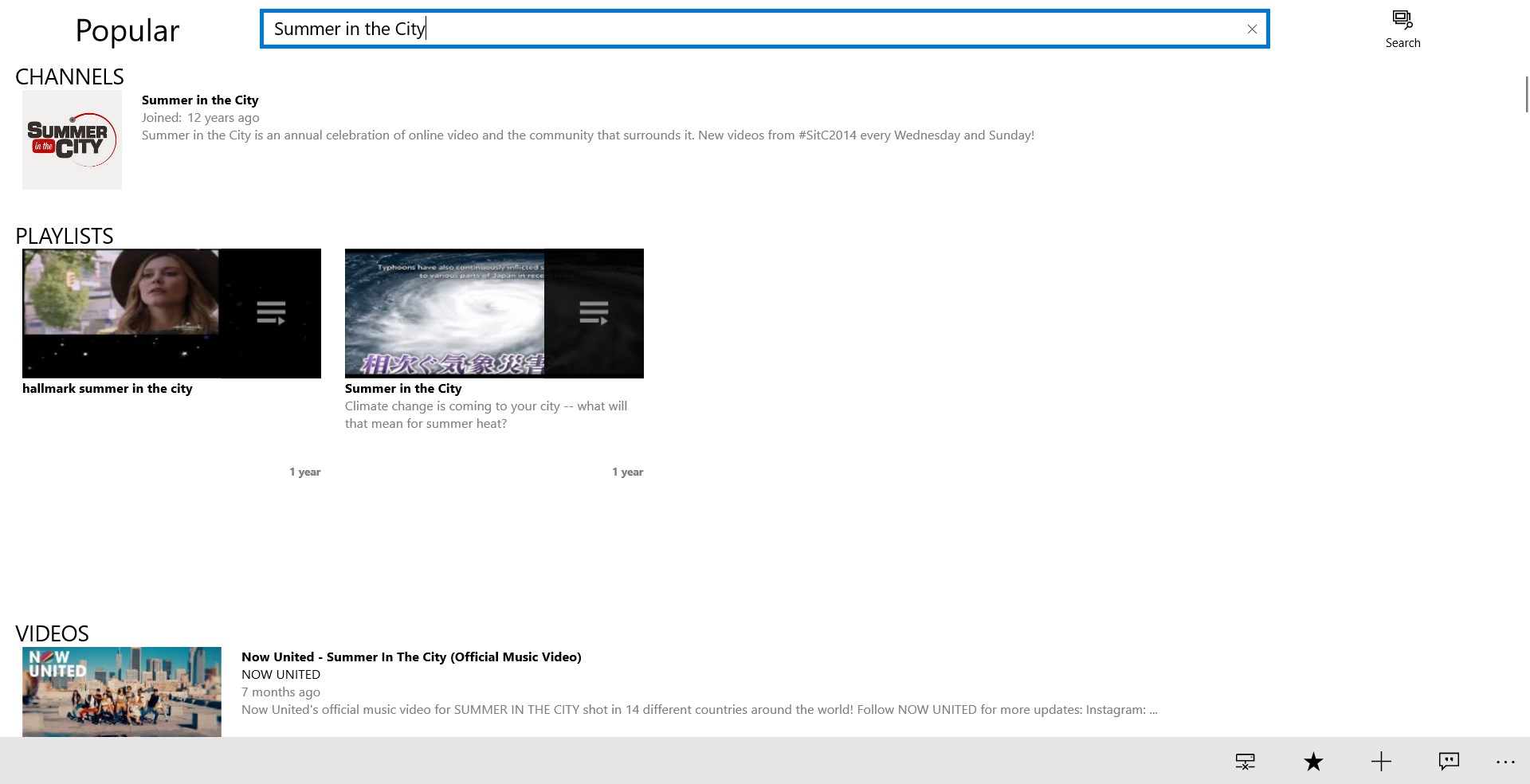Viewport: 1530px width, 784px height.
Task: Click the plus add icon
Action: pos(1381,762)
